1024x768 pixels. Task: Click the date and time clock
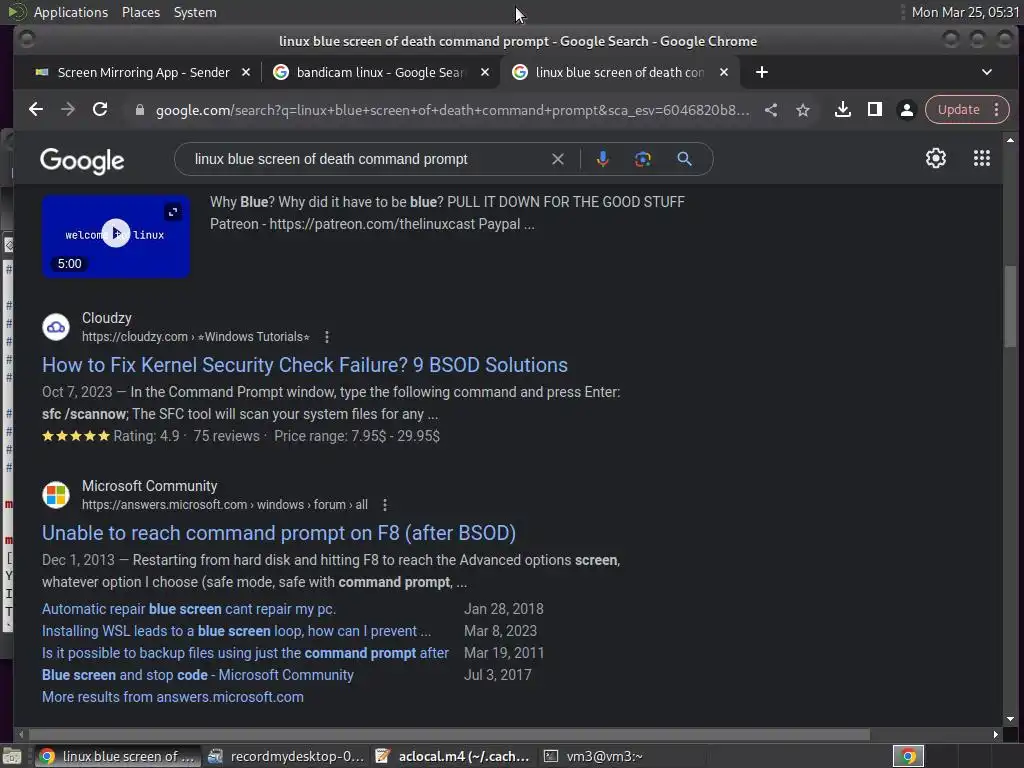pyautogui.click(x=965, y=12)
